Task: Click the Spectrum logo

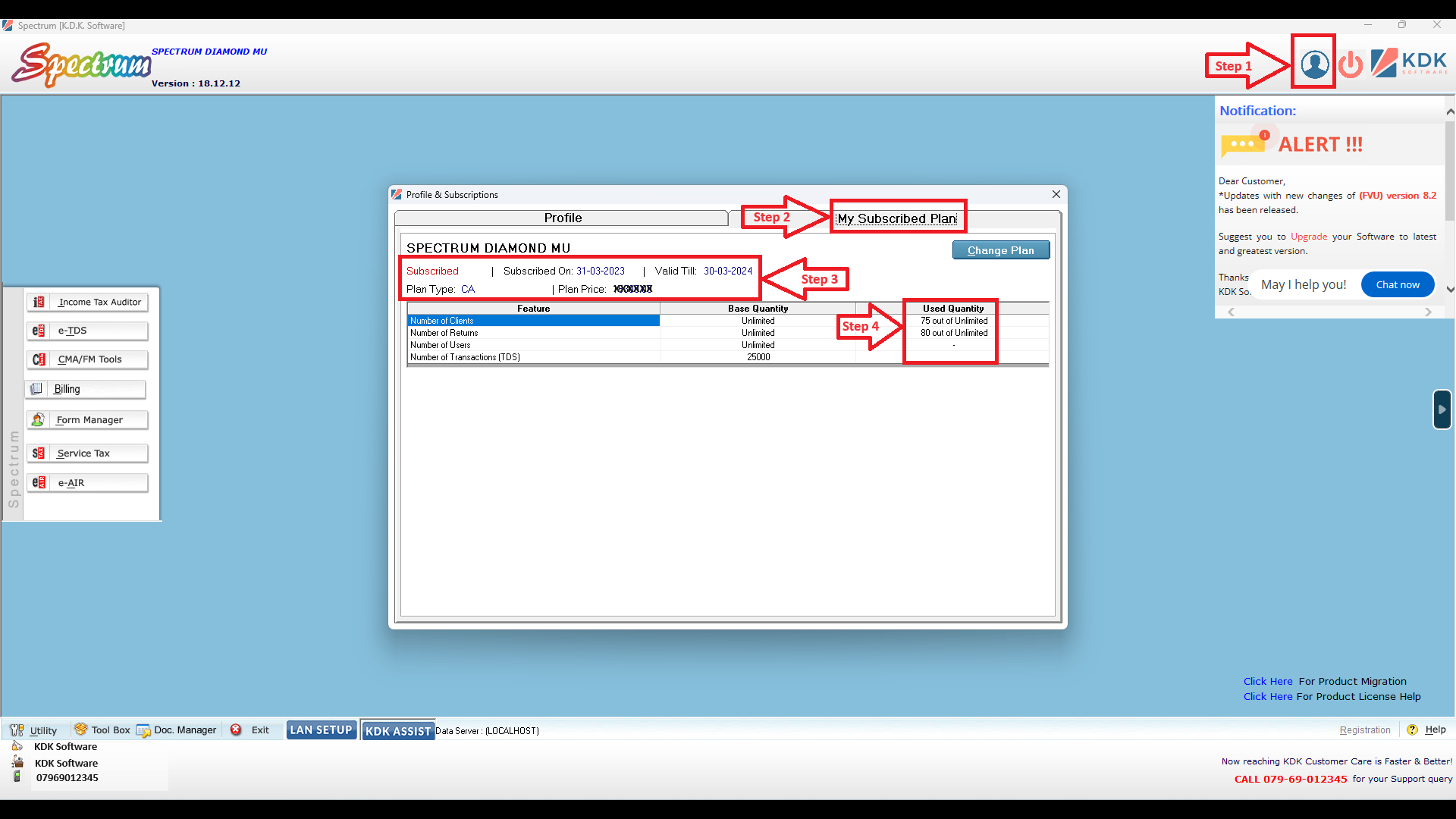Action: tap(81, 64)
